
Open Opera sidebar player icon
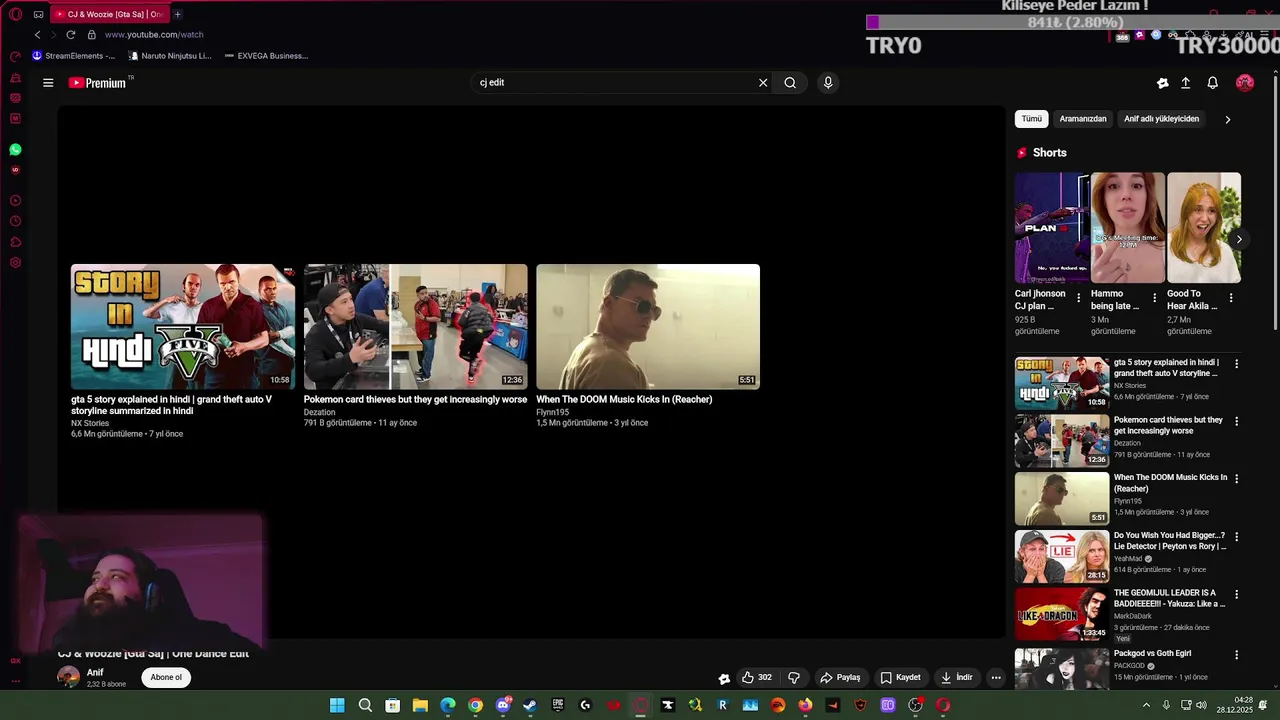15,200
